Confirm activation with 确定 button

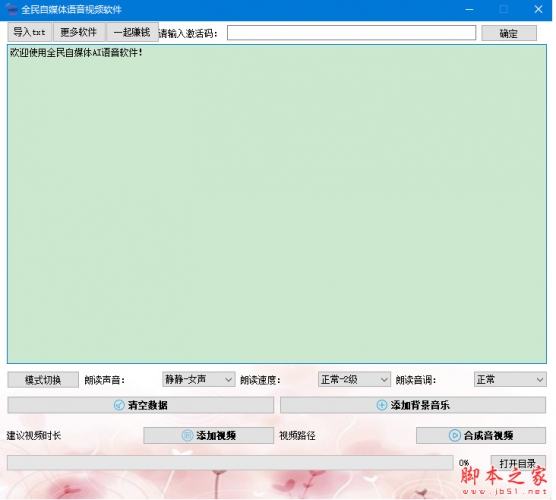click(508, 33)
